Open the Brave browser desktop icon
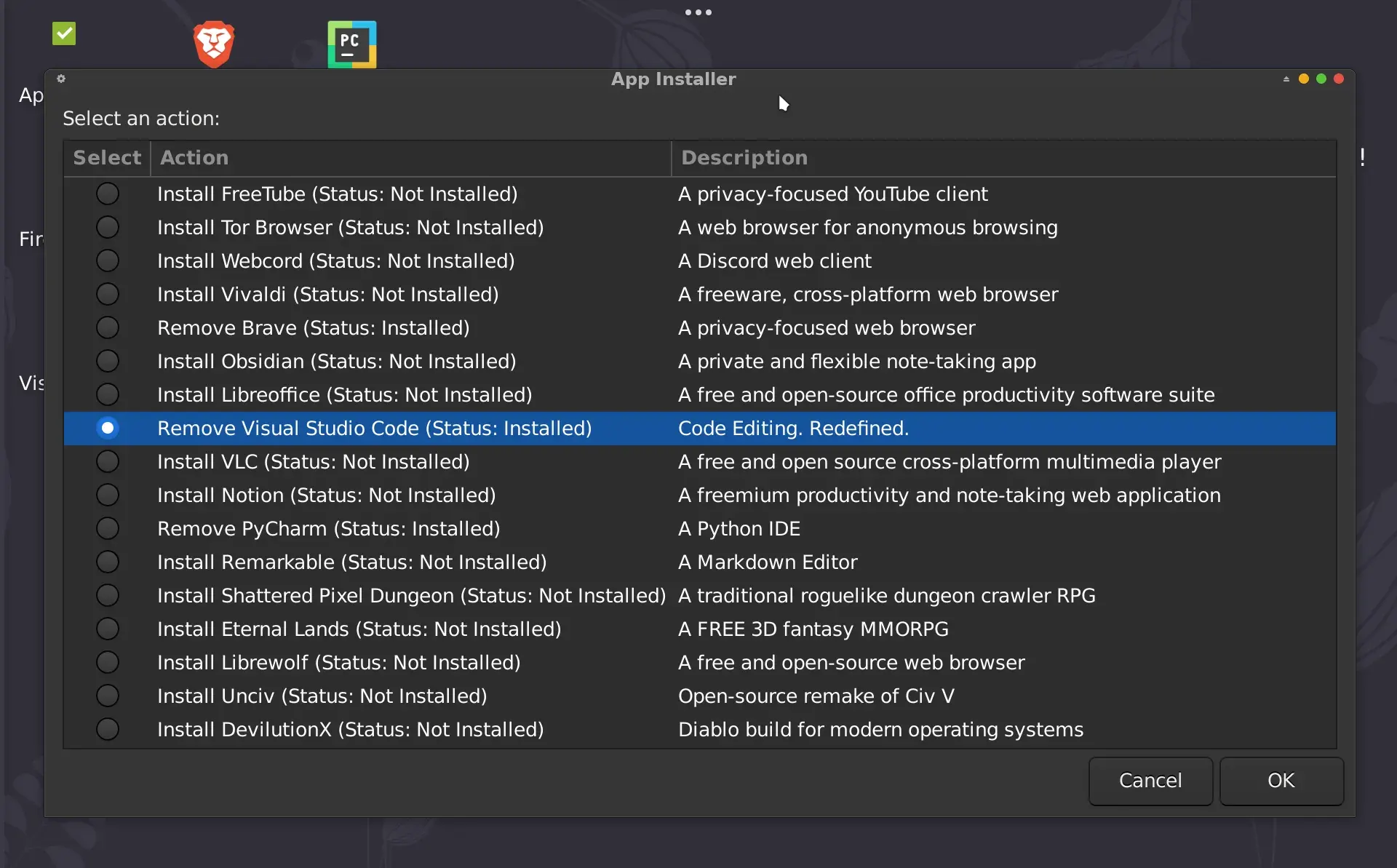 click(x=213, y=44)
